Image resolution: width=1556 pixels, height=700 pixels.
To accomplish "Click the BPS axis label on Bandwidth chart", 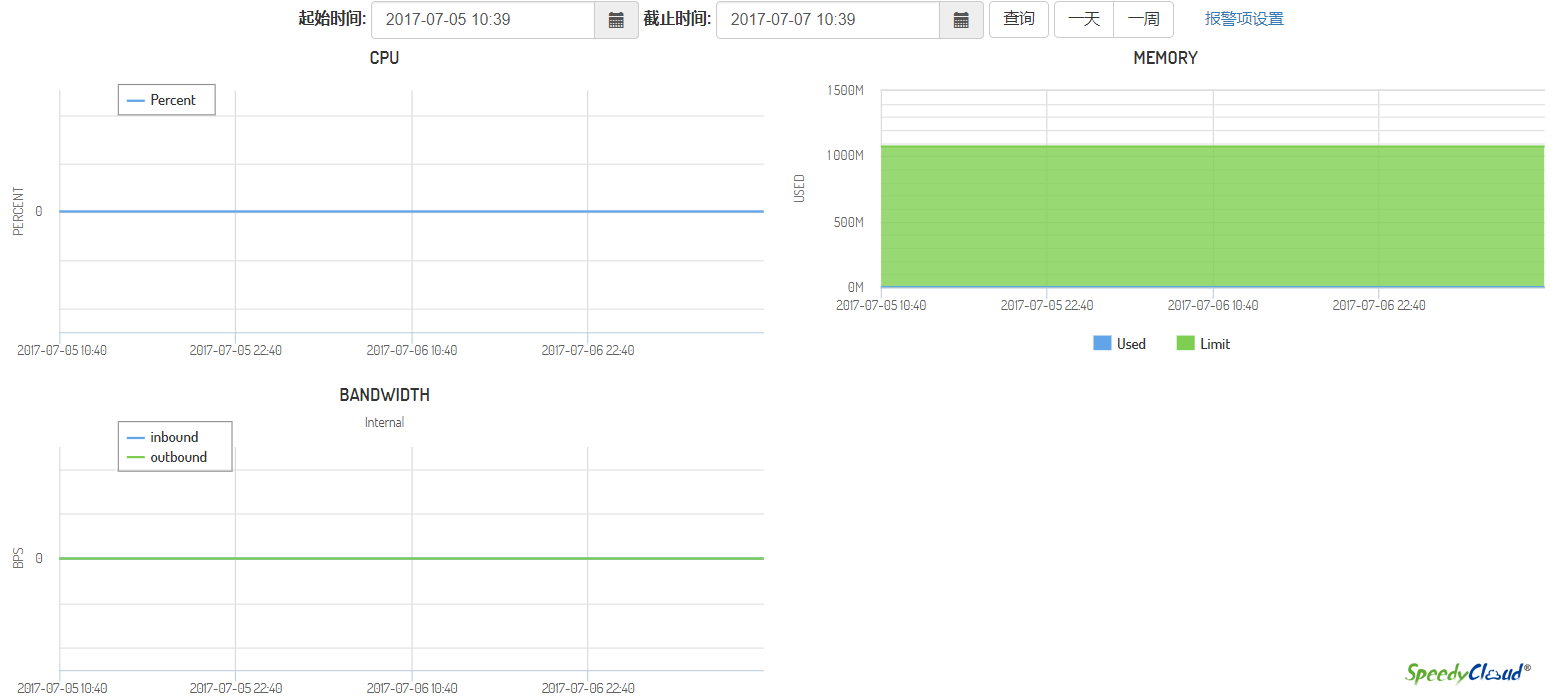I will point(18,558).
